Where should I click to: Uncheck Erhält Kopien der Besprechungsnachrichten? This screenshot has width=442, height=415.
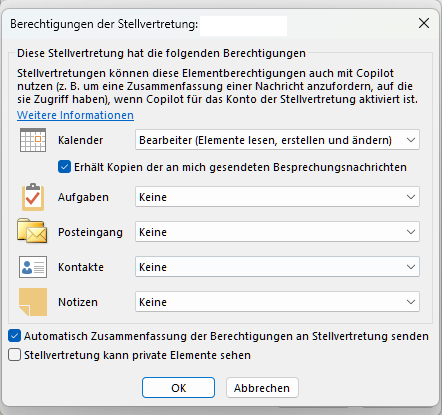click(x=64, y=167)
